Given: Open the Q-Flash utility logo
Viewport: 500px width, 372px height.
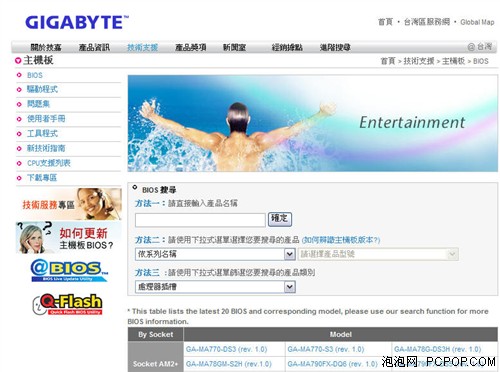Looking at the screenshot, I should coord(68,304).
